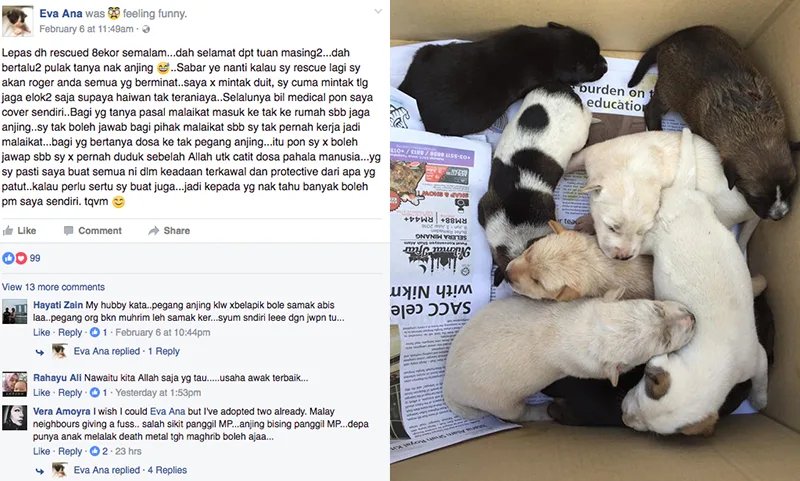Click like count icon on Vera Amoyra's comment
The width and height of the screenshot is (800, 481).
pyautogui.click(x=94, y=451)
